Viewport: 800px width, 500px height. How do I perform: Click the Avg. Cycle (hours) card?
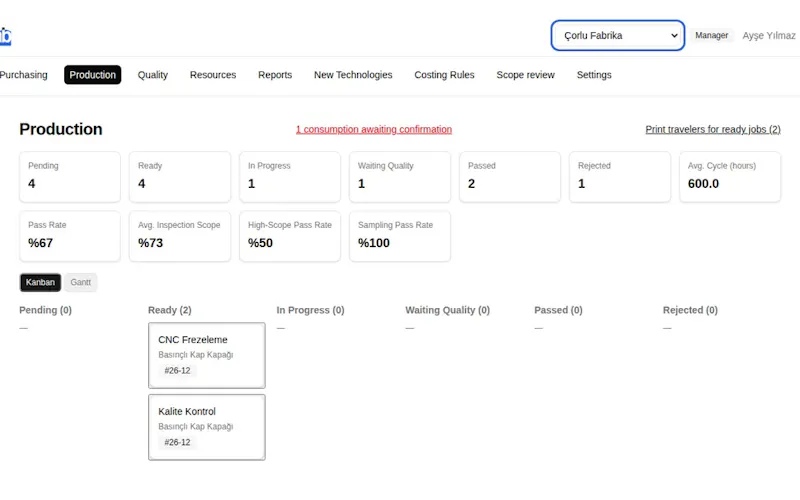[x=730, y=177]
